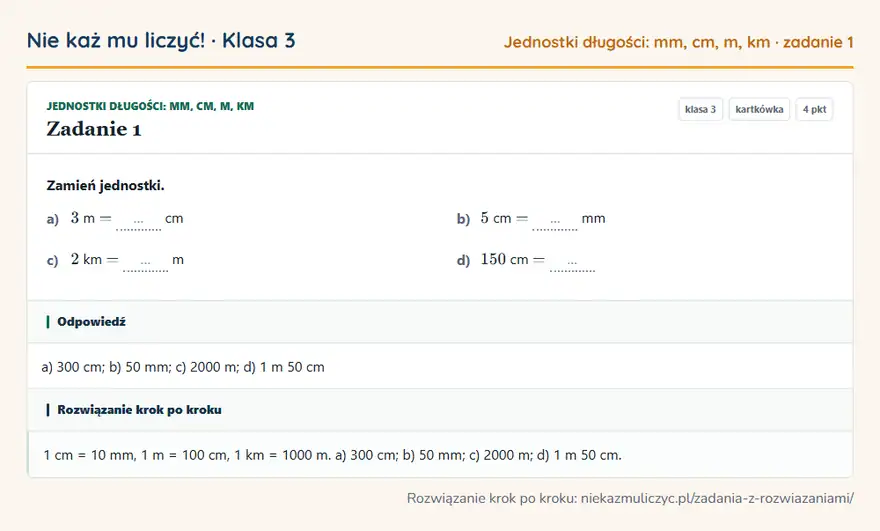The height and width of the screenshot is (531, 880).
Task: Select the '4 pkt' points badge
Action: pos(814,109)
